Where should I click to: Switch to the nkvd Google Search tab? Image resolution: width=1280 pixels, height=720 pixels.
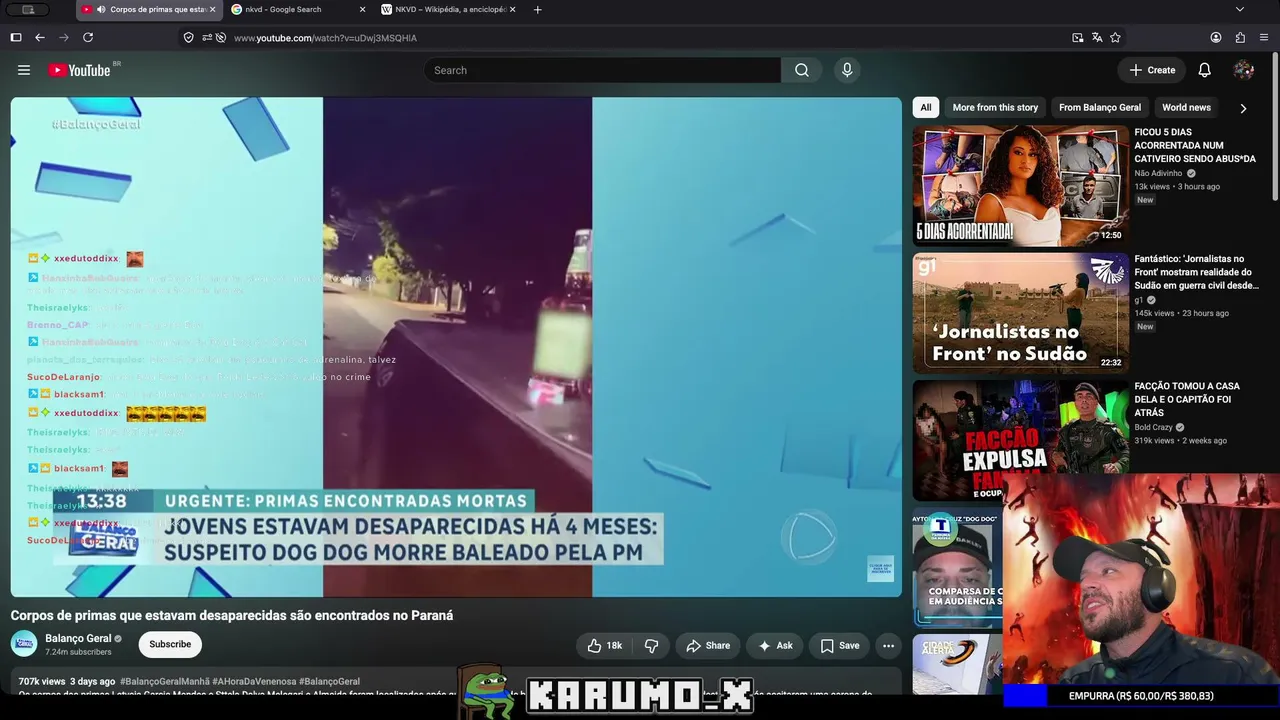click(x=299, y=9)
